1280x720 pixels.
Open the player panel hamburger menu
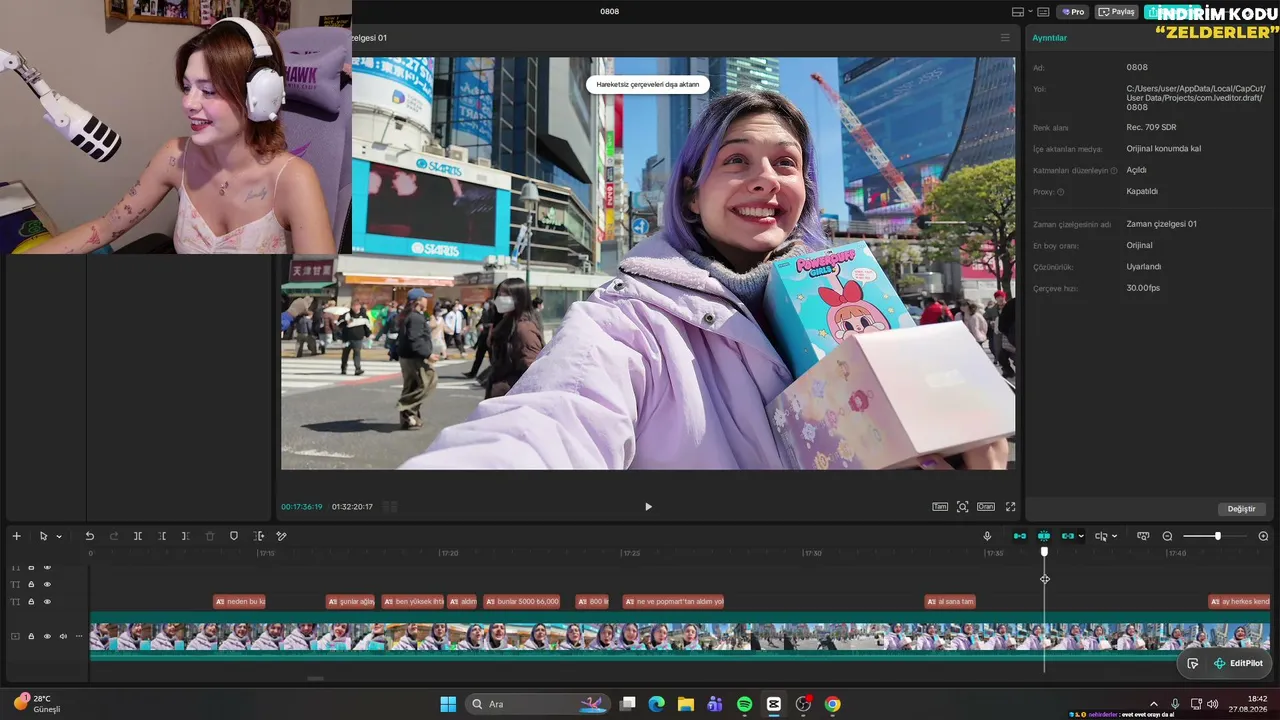click(x=1005, y=38)
